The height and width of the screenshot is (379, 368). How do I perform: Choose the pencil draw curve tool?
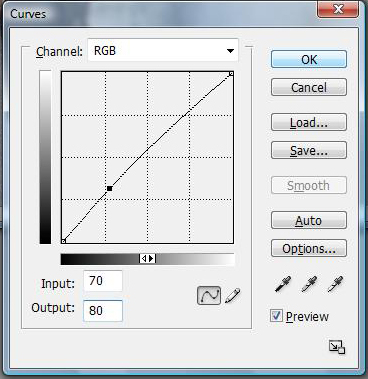233,295
